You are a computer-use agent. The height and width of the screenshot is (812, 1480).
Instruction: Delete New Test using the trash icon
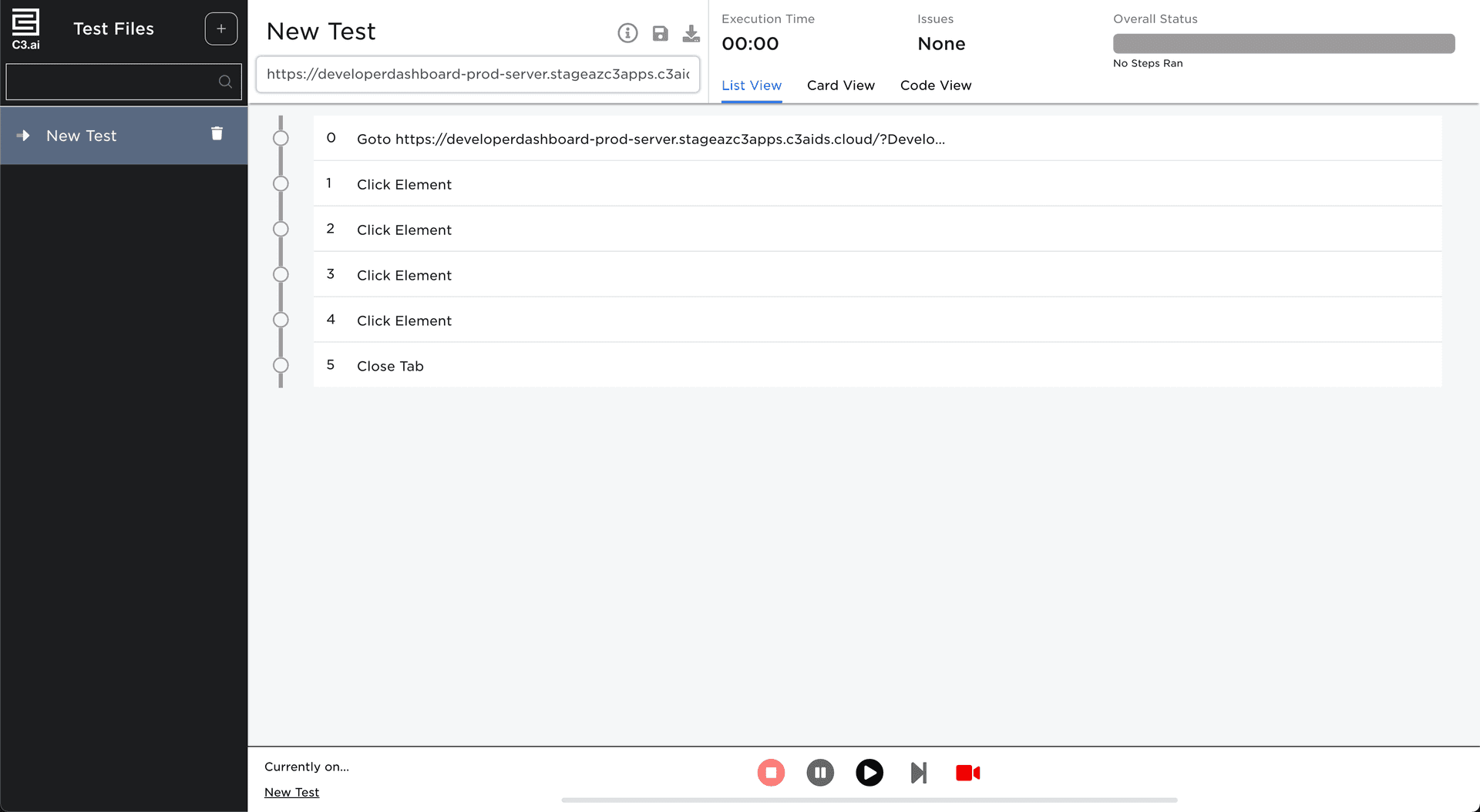tap(217, 133)
